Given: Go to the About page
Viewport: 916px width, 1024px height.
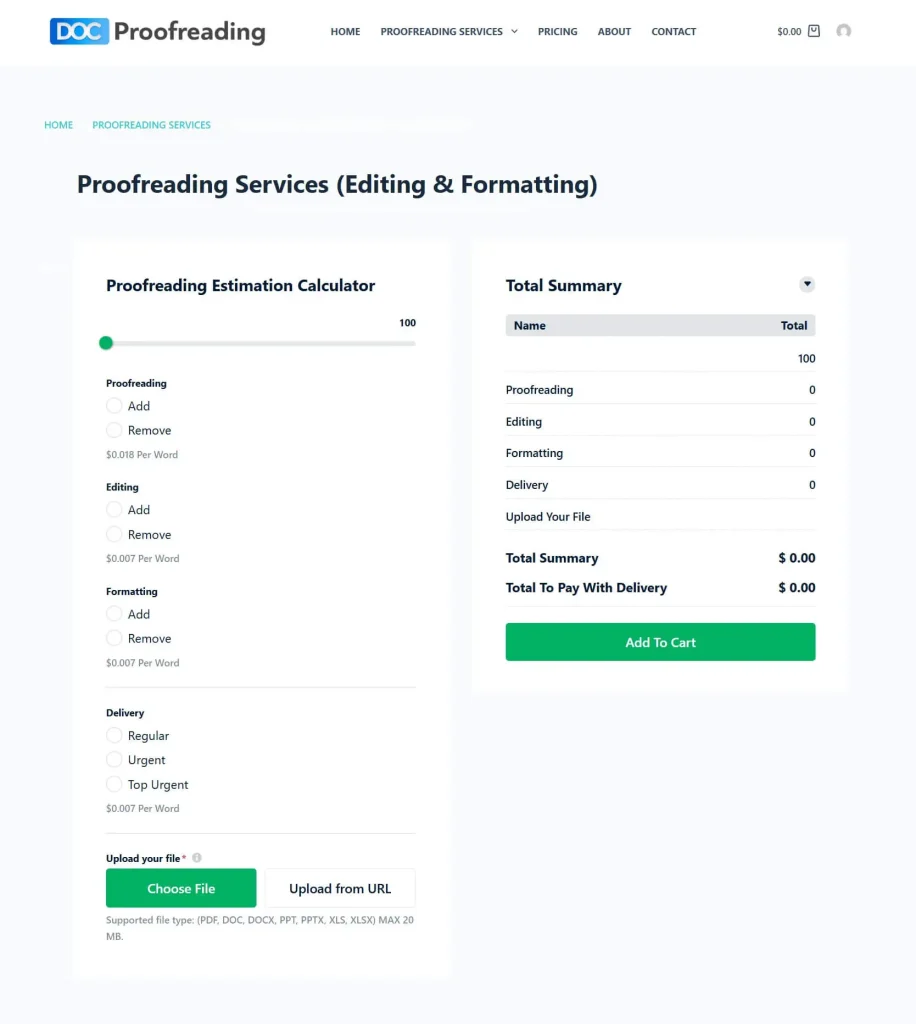Looking at the screenshot, I should click(614, 32).
